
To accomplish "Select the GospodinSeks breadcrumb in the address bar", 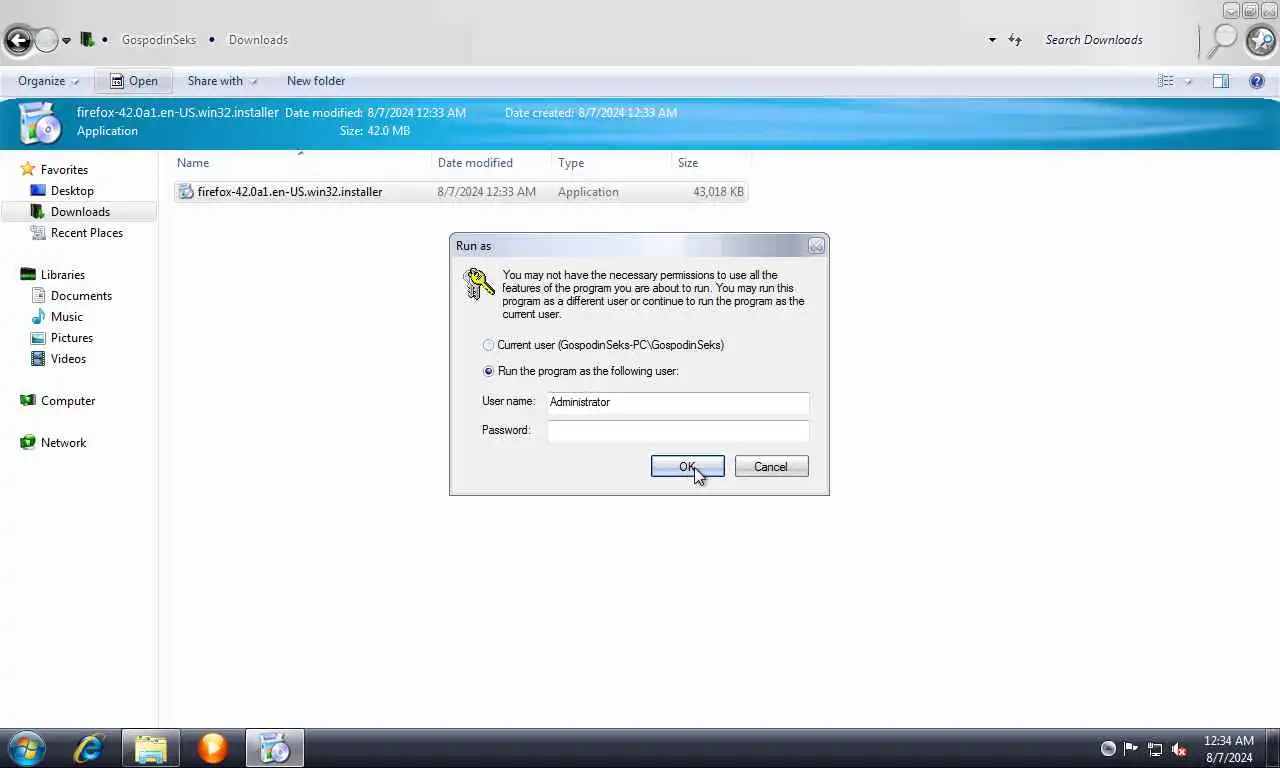I will click(159, 40).
